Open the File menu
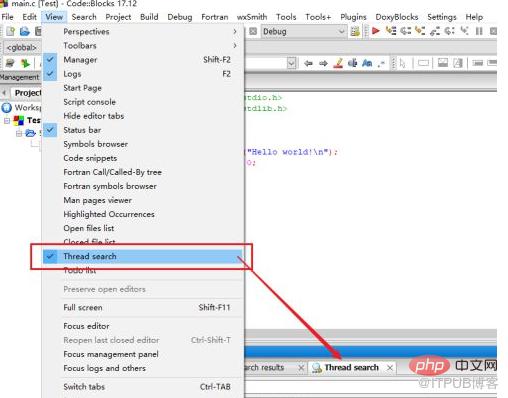Image resolution: width=508 pixels, height=398 pixels. point(7,17)
